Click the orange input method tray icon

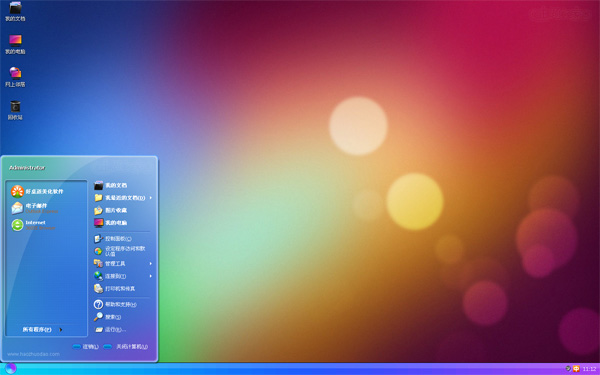[576, 369]
